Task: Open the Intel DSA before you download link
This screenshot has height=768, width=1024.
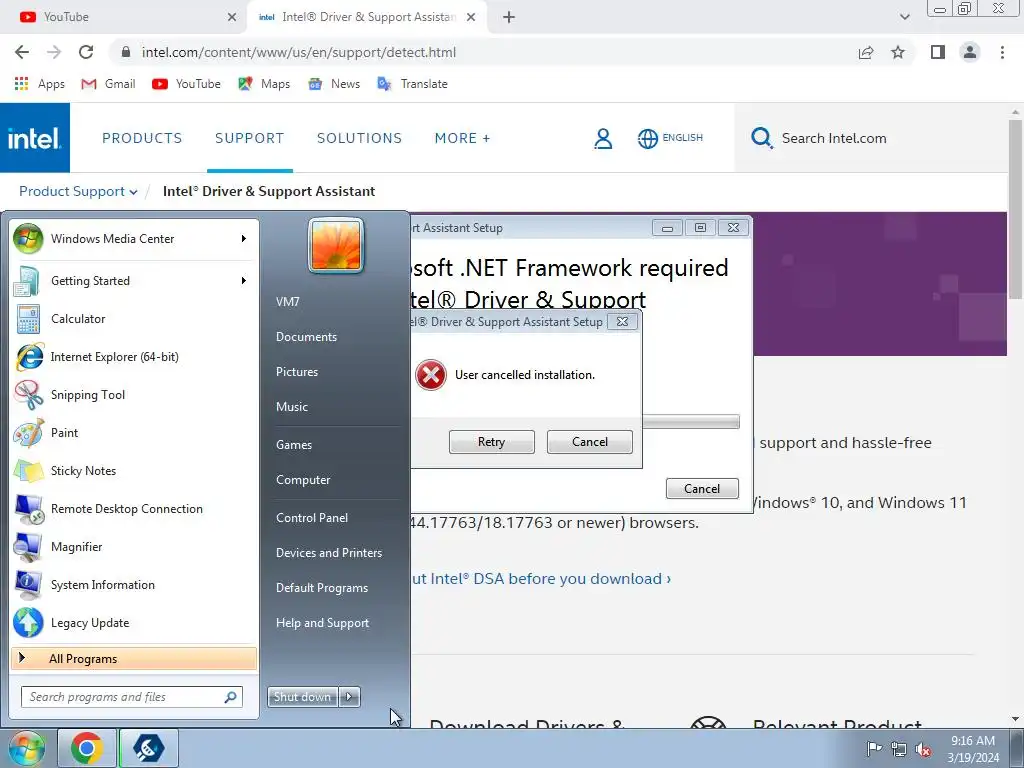Action: tap(541, 579)
